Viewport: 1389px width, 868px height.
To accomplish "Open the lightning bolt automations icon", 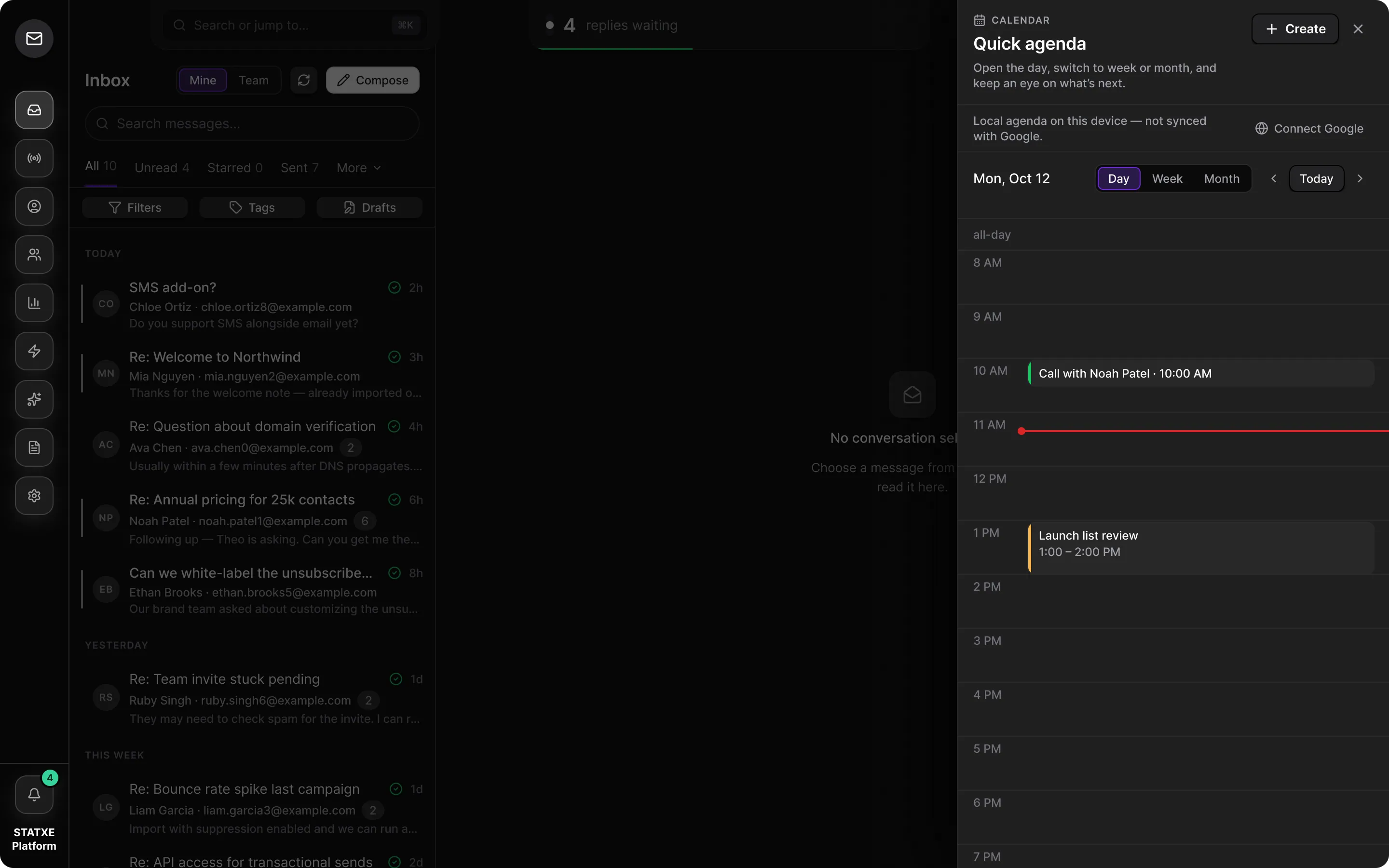I will click(34, 351).
